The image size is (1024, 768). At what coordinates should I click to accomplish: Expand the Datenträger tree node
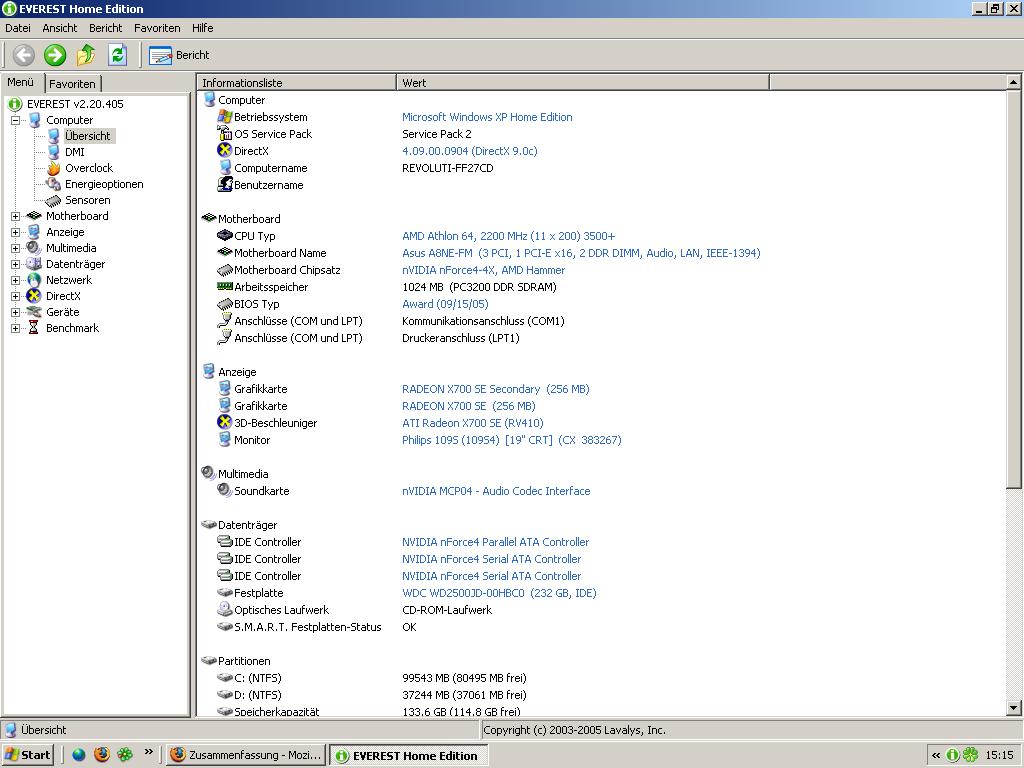click(x=16, y=264)
